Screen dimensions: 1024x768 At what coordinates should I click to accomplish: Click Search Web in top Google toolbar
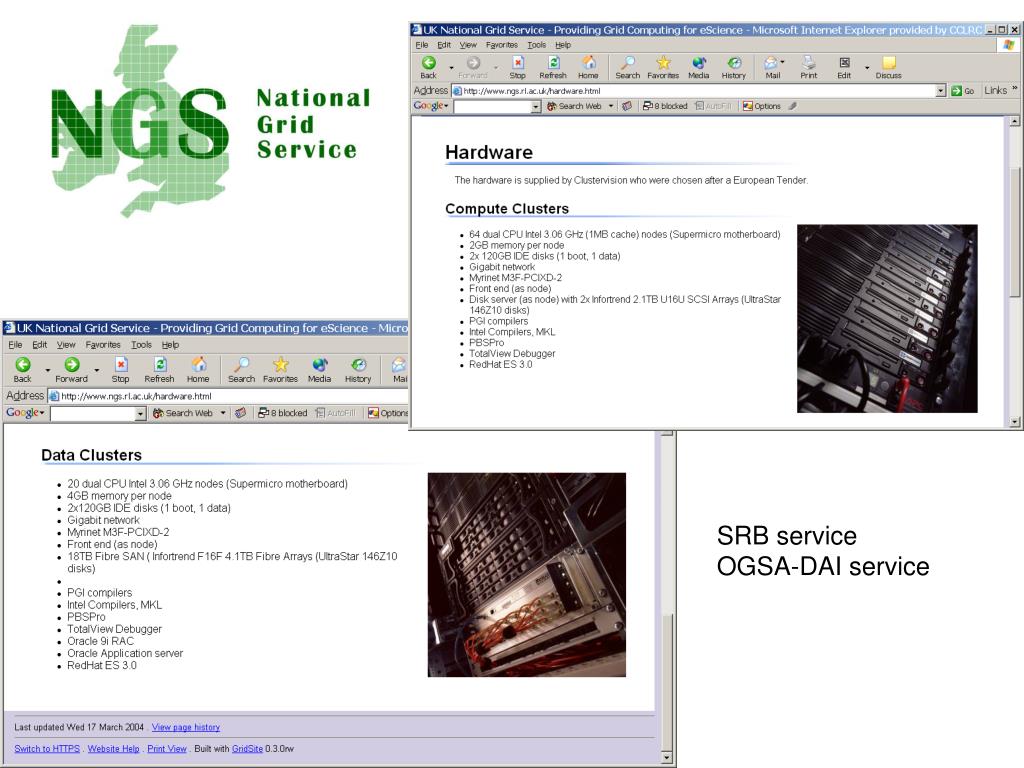[574, 106]
